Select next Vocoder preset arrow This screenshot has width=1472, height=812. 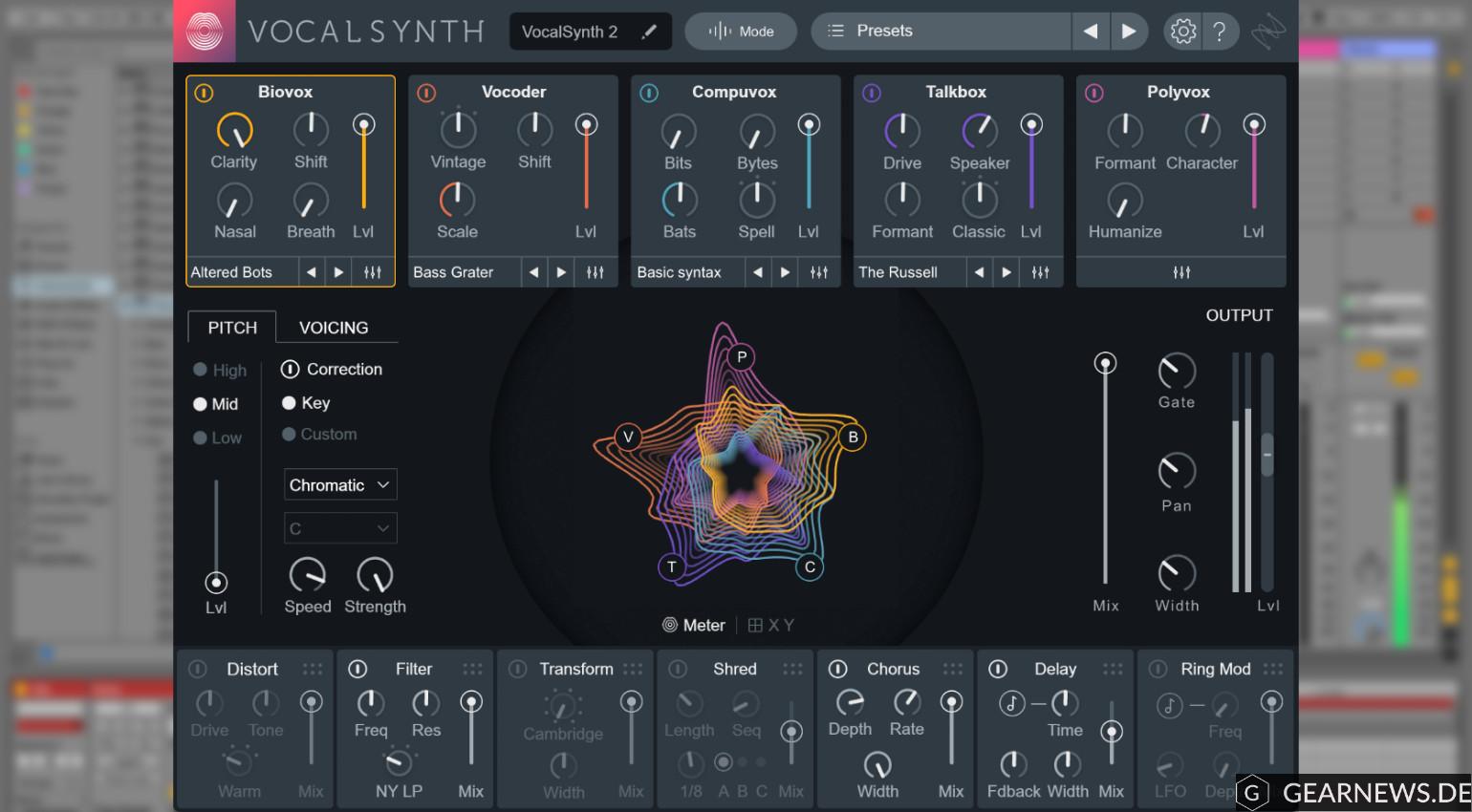pyautogui.click(x=561, y=272)
